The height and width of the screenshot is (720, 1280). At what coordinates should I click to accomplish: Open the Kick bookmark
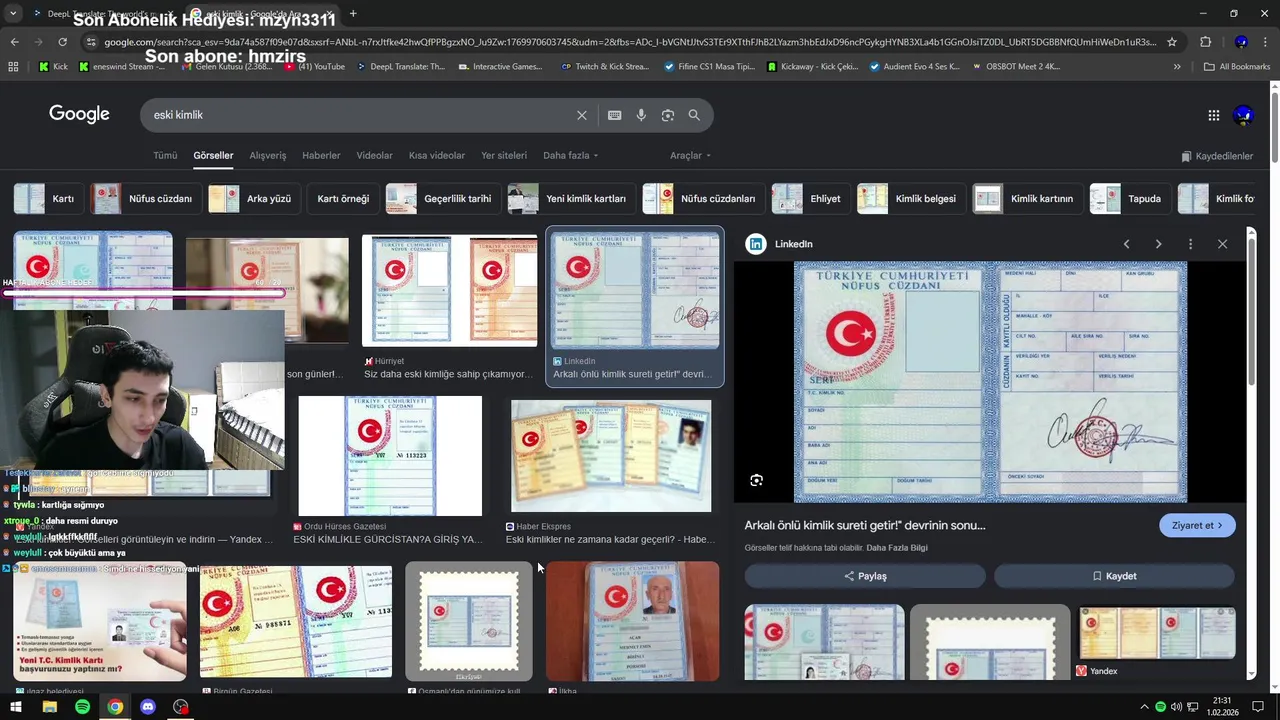(x=53, y=67)
